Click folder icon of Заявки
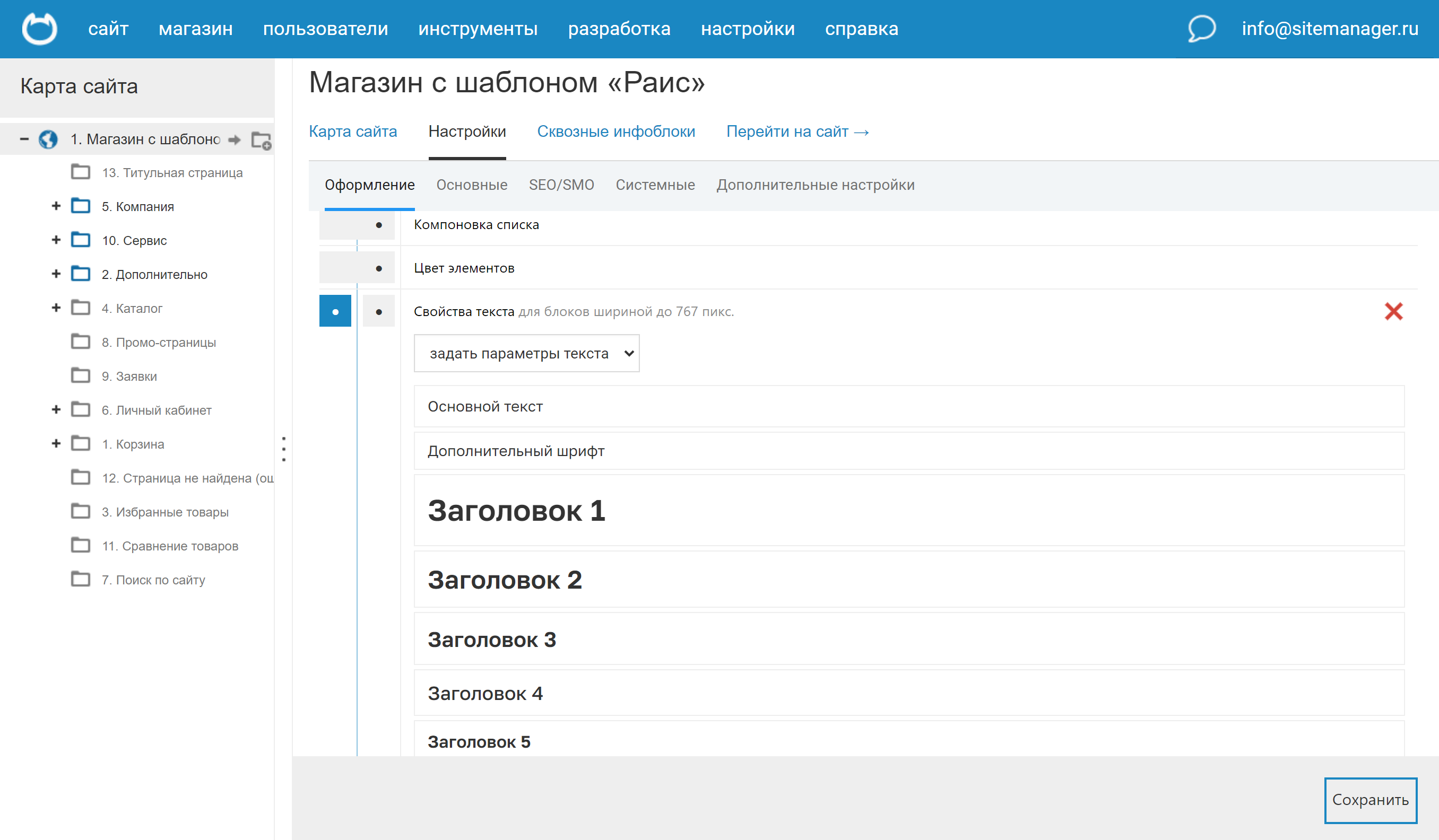 click(81, 375)
